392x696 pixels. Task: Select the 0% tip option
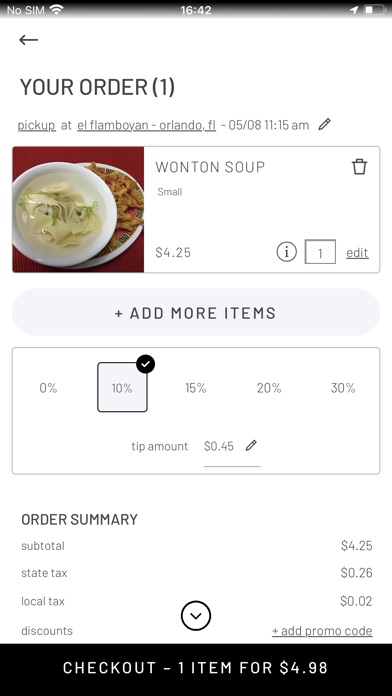[48, 388]
